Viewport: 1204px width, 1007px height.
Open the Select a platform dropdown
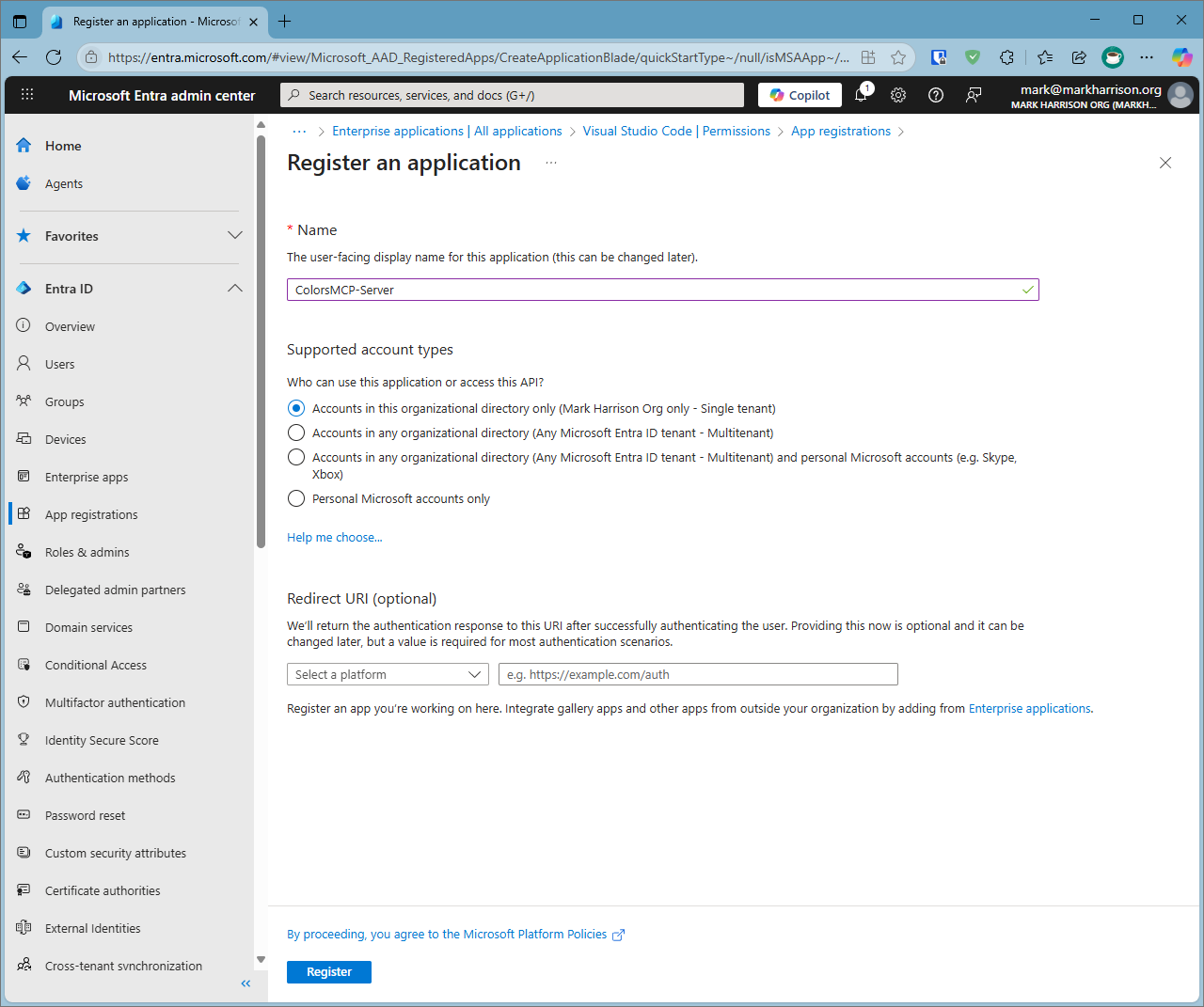pyautogui.click(x=388, y=674)
